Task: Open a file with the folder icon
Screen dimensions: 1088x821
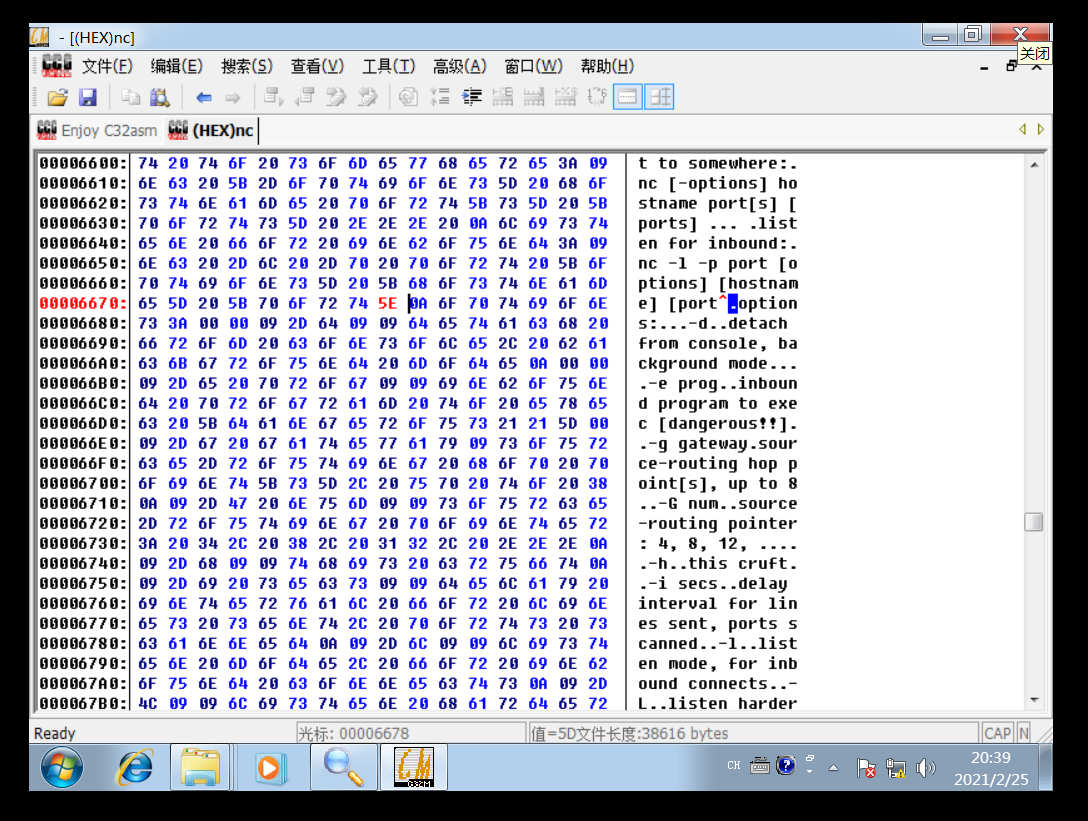Action: click(58, 97)
